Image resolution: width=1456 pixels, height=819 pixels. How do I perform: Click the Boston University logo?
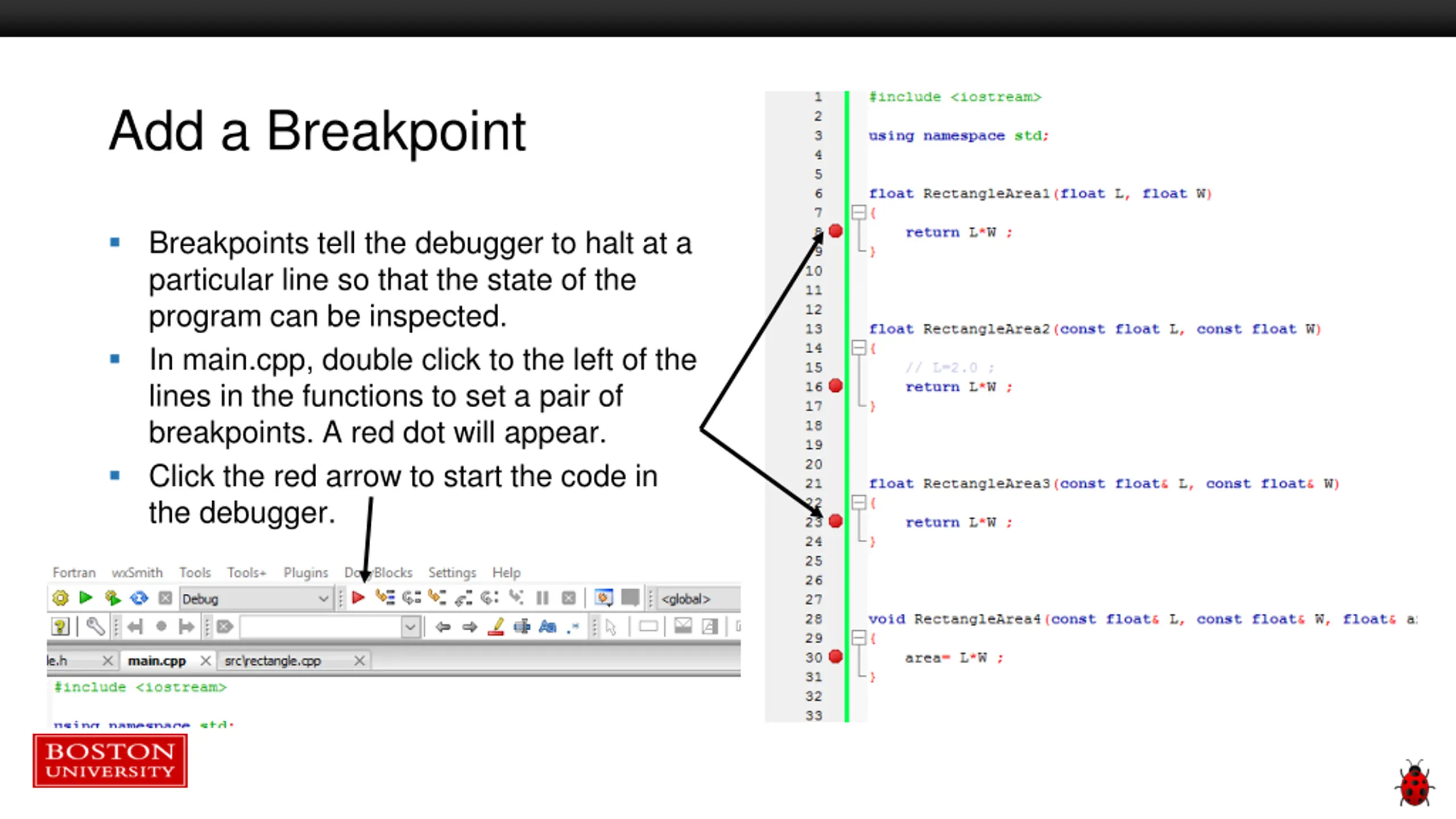(110, 760)
